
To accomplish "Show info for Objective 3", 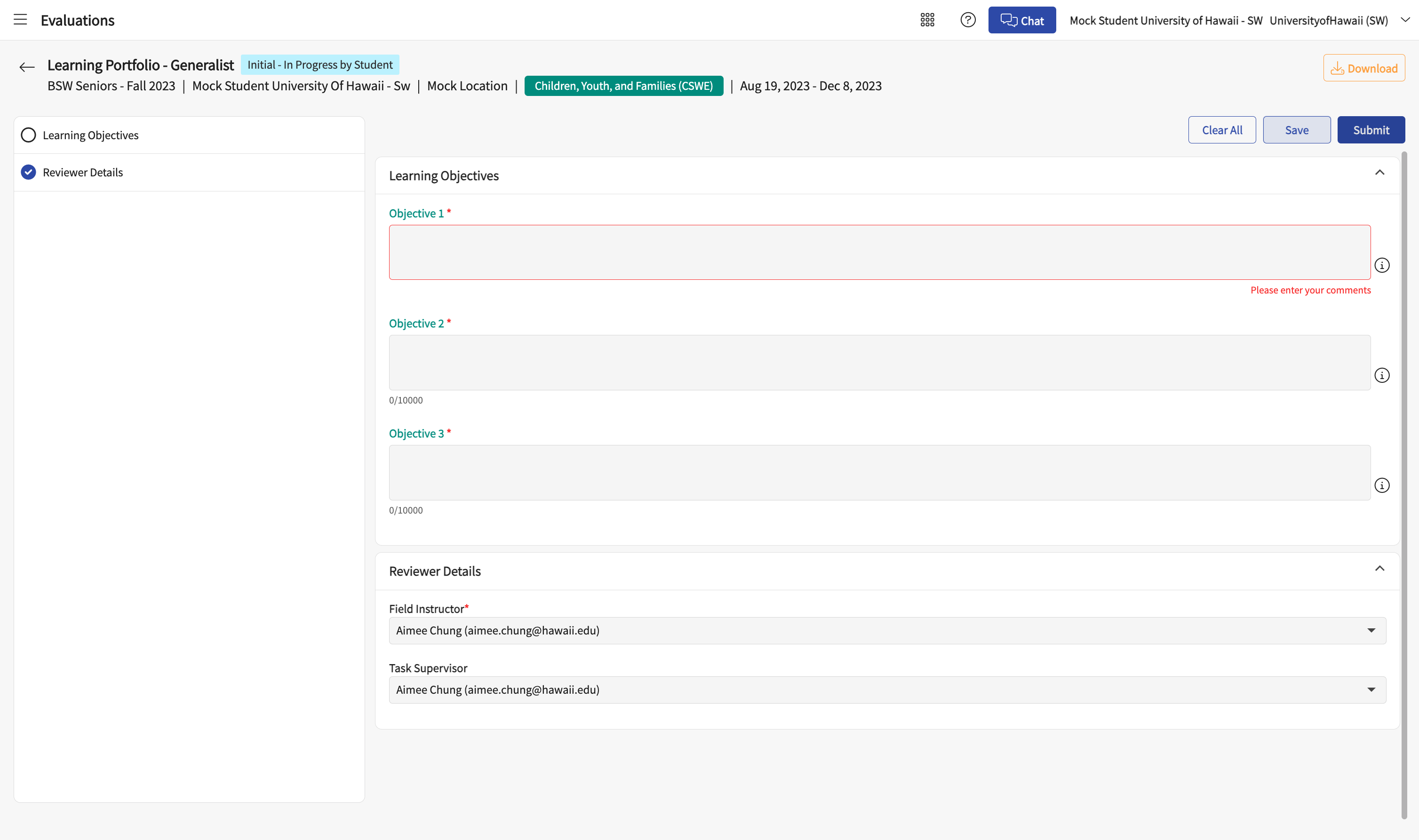I will point(1382,486).
